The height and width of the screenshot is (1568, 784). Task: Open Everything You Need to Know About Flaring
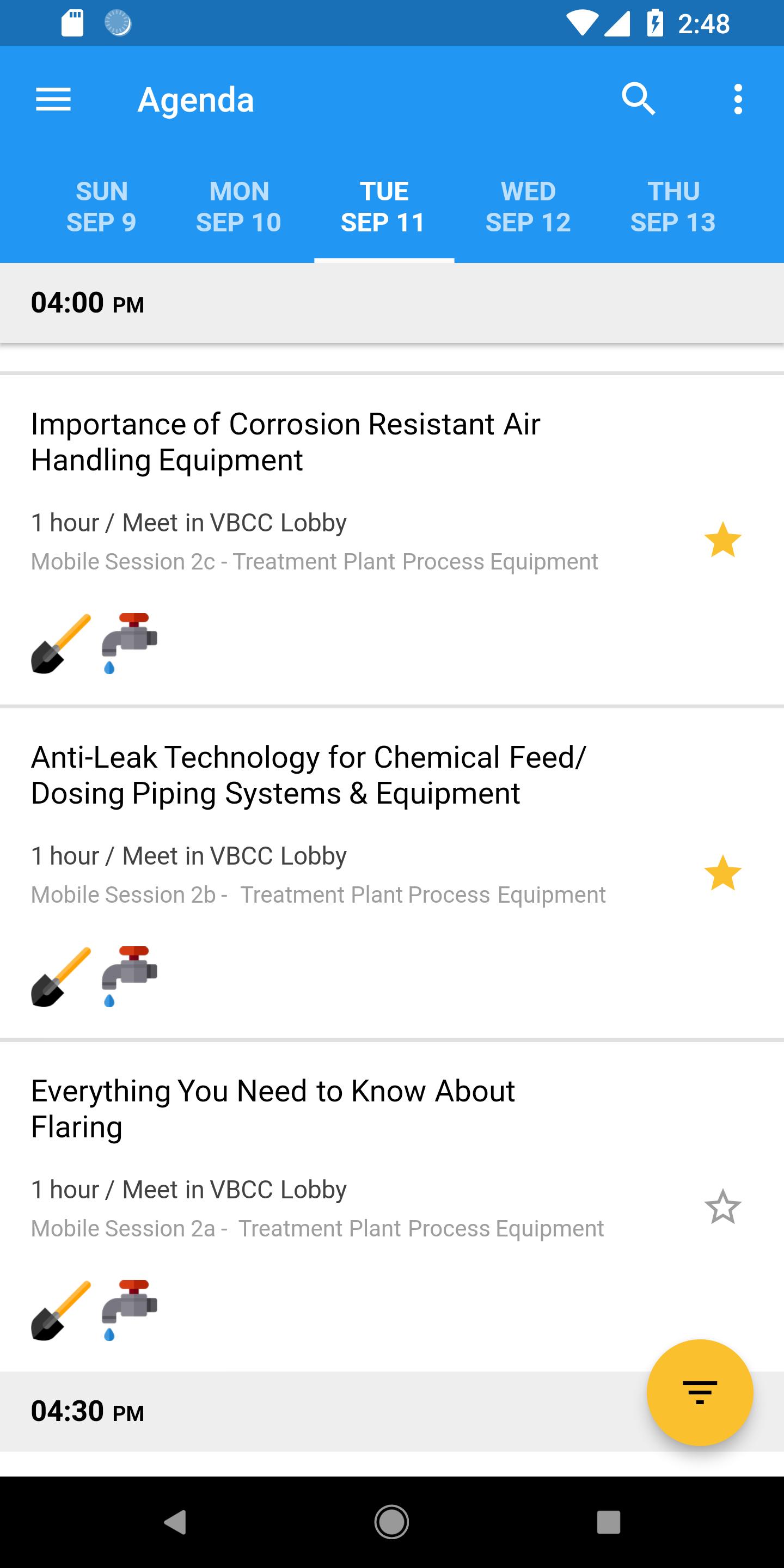[273, 1108]
